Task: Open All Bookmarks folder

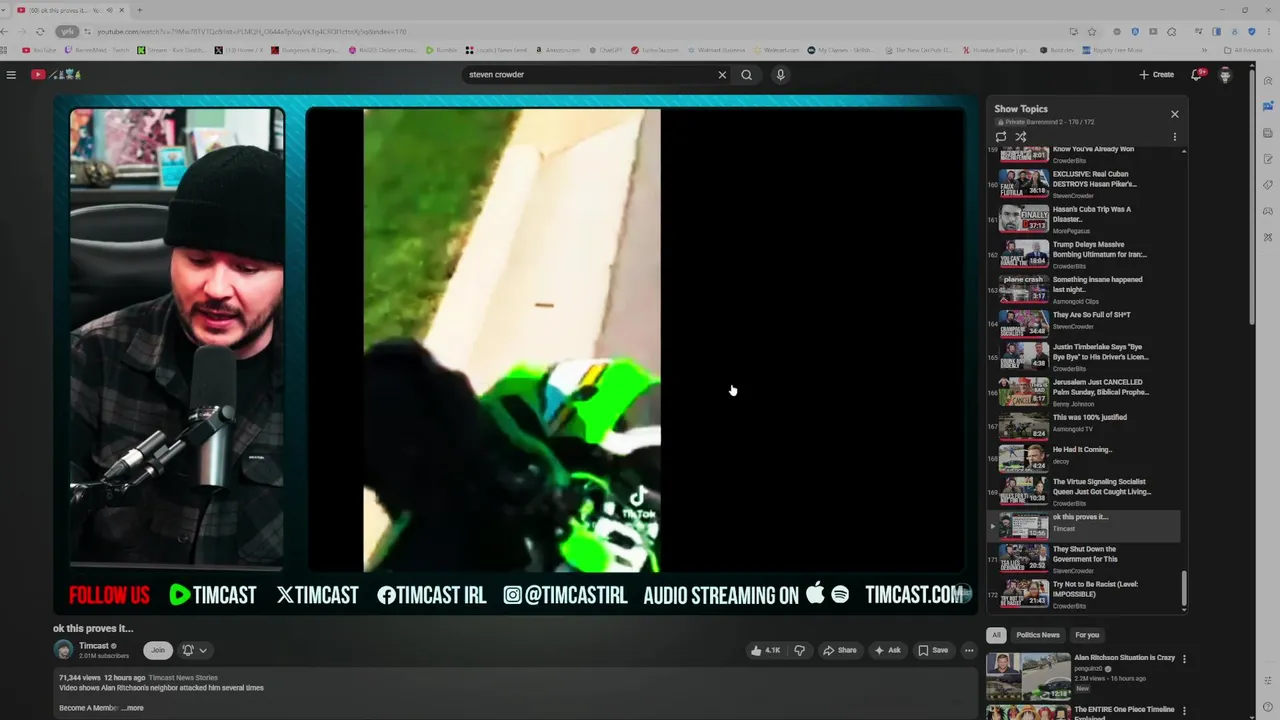Action: (1248, 50)
